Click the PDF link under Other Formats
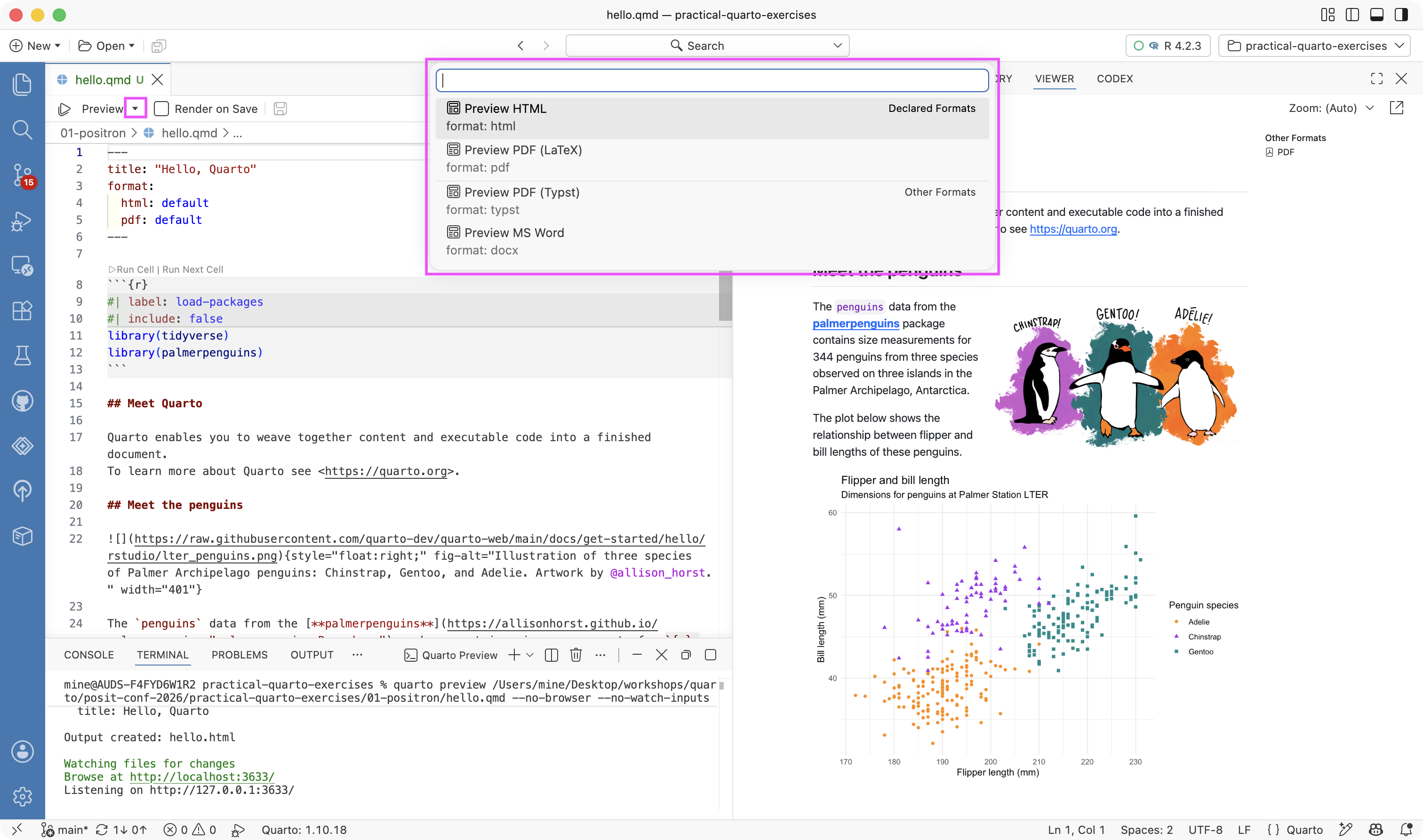This screenshot has width=1423, height=840. pyautogui.click(x=1280, y=152)
